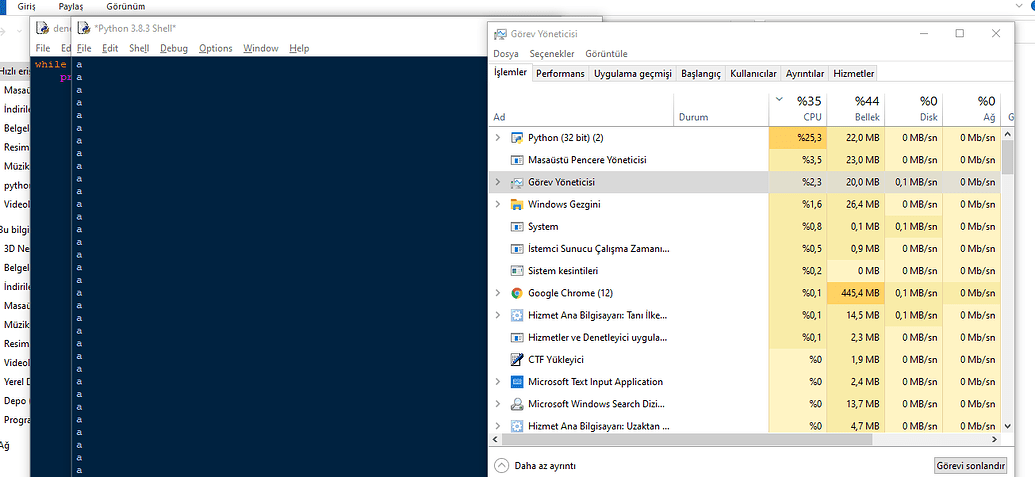Open the Seçenekler menu in Task Manager

point(552,54)
